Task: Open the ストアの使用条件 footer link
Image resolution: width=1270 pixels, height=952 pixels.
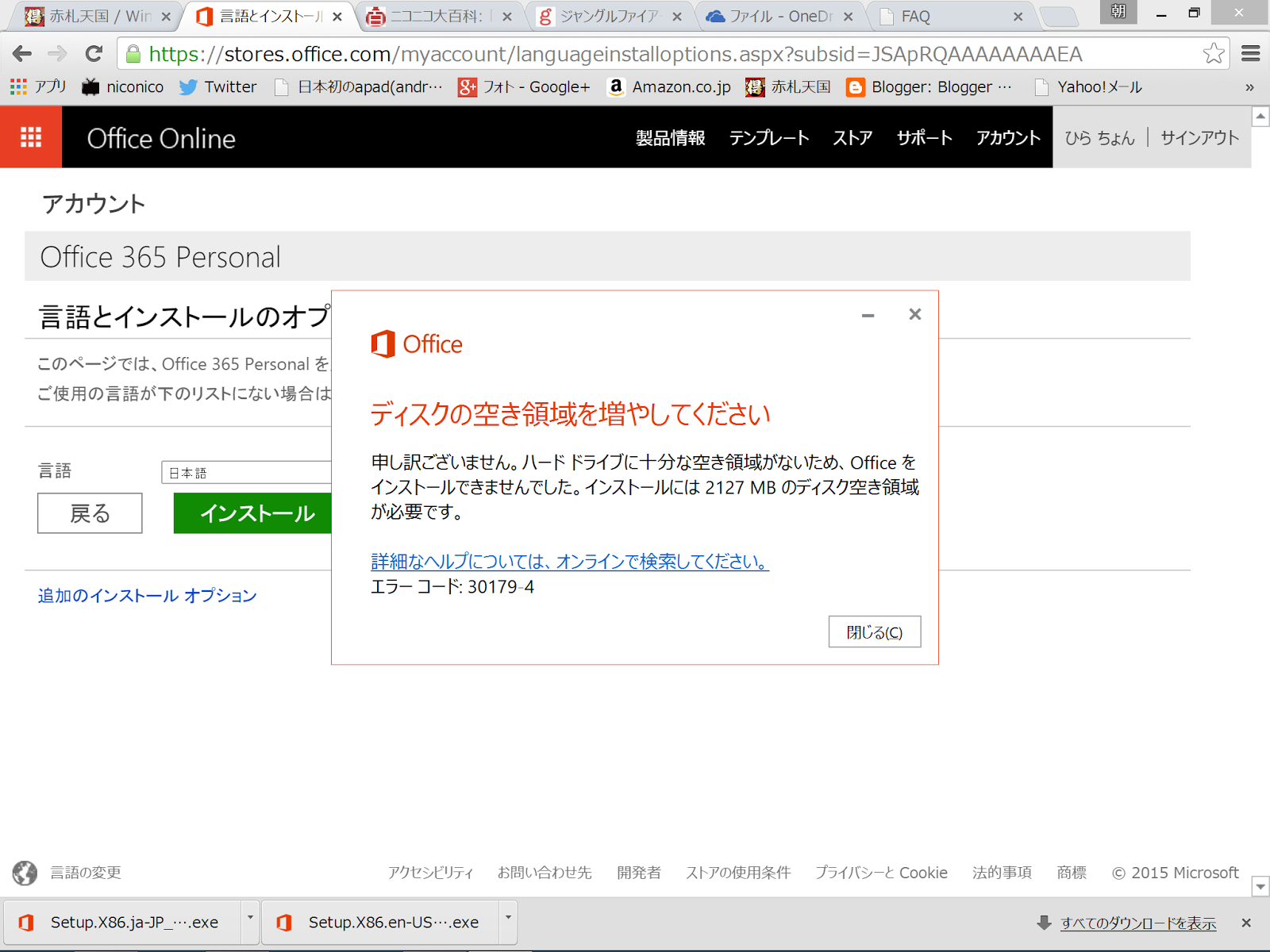Action: click(x=738, y=873)
